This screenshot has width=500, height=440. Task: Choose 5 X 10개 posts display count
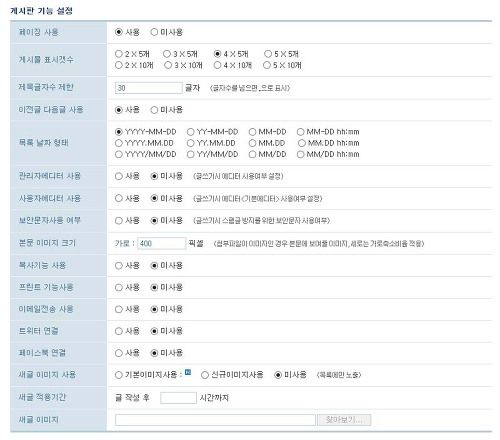[x=267, y=65]
